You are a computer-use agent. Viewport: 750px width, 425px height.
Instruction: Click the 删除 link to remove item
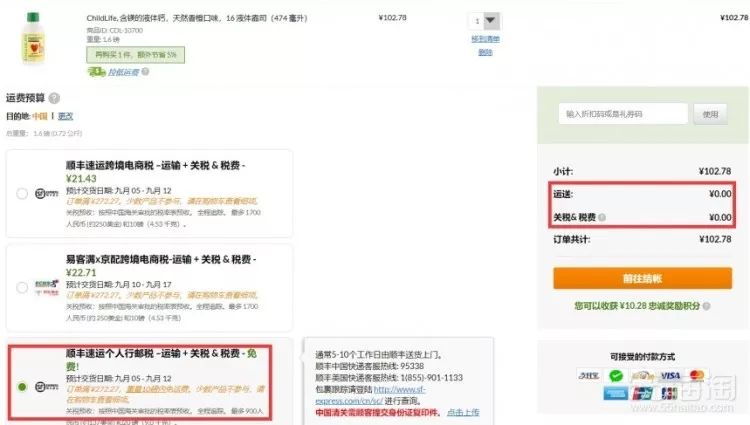point(485,52)
